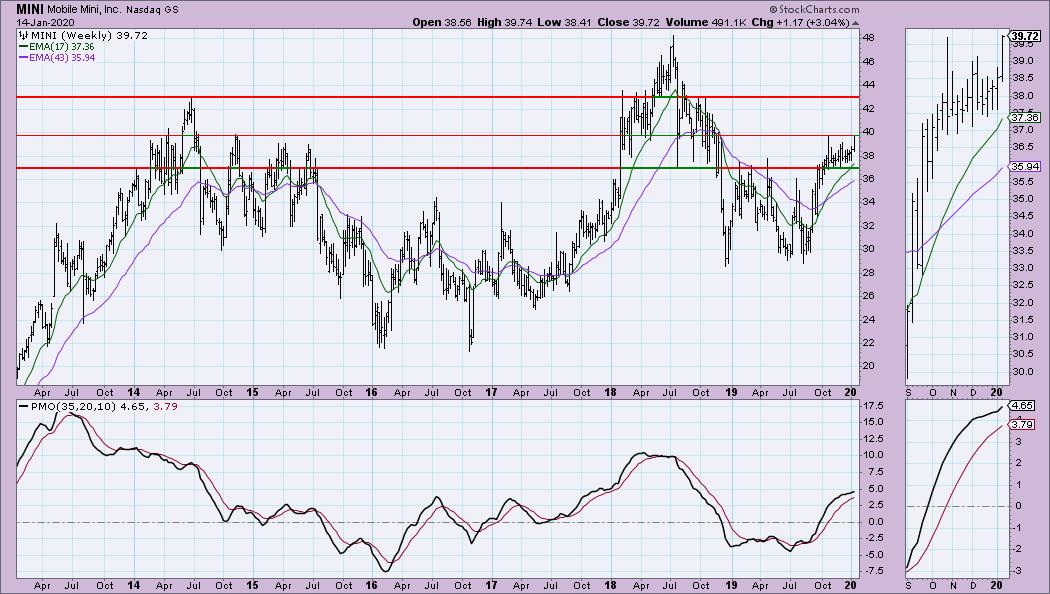
Task: Click the 30.0 label on the zoom panel axis
Action: pos(1023,372)
